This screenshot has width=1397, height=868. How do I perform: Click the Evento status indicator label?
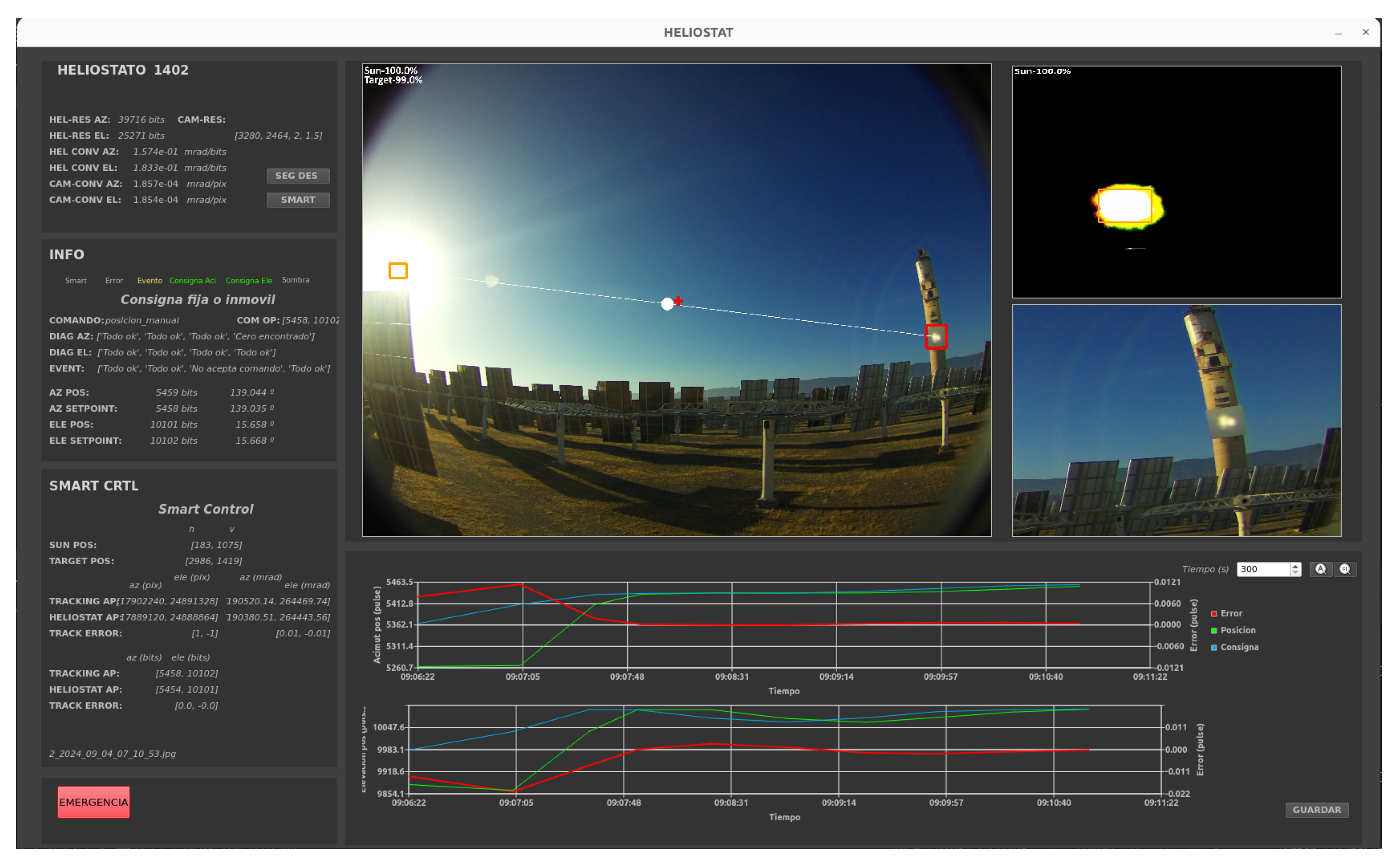[x=149, y=280]
